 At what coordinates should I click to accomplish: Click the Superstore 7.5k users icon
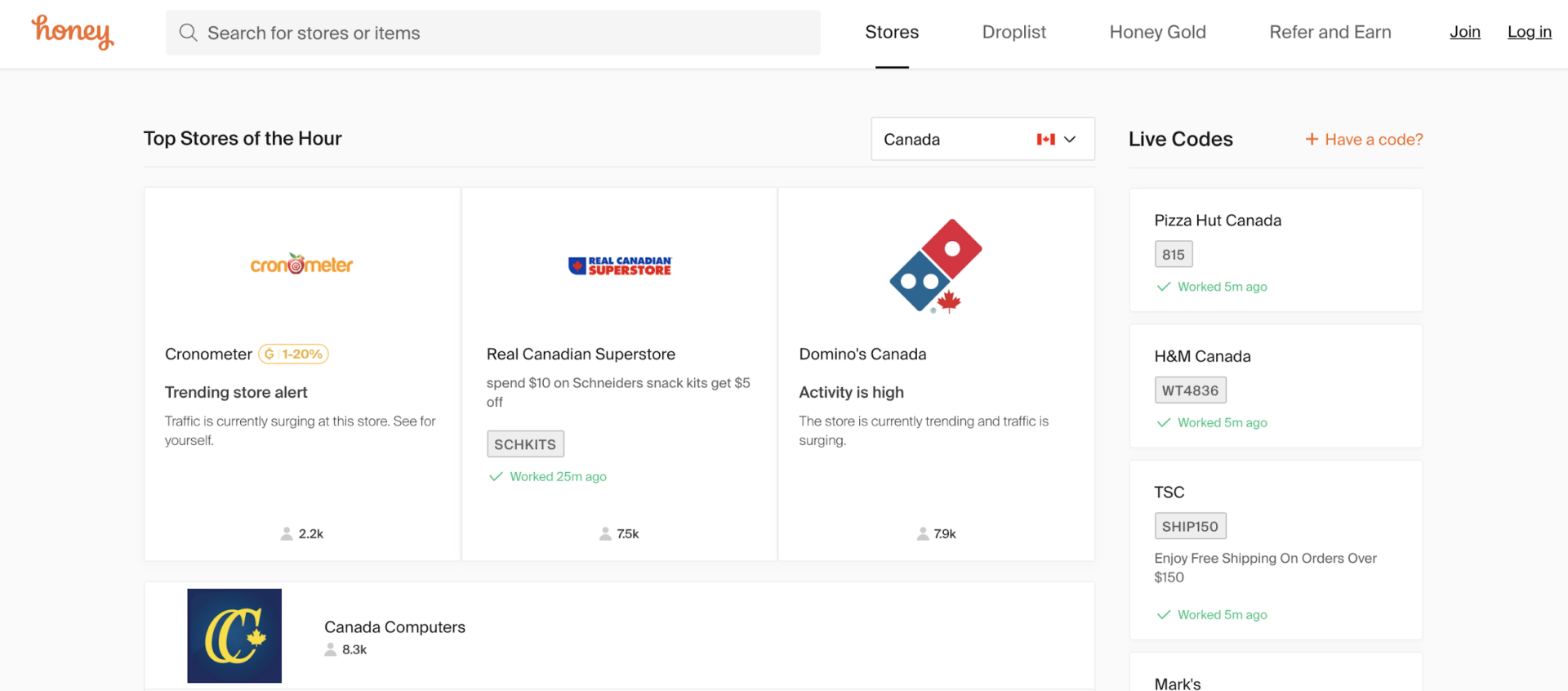tap(605, 533)
